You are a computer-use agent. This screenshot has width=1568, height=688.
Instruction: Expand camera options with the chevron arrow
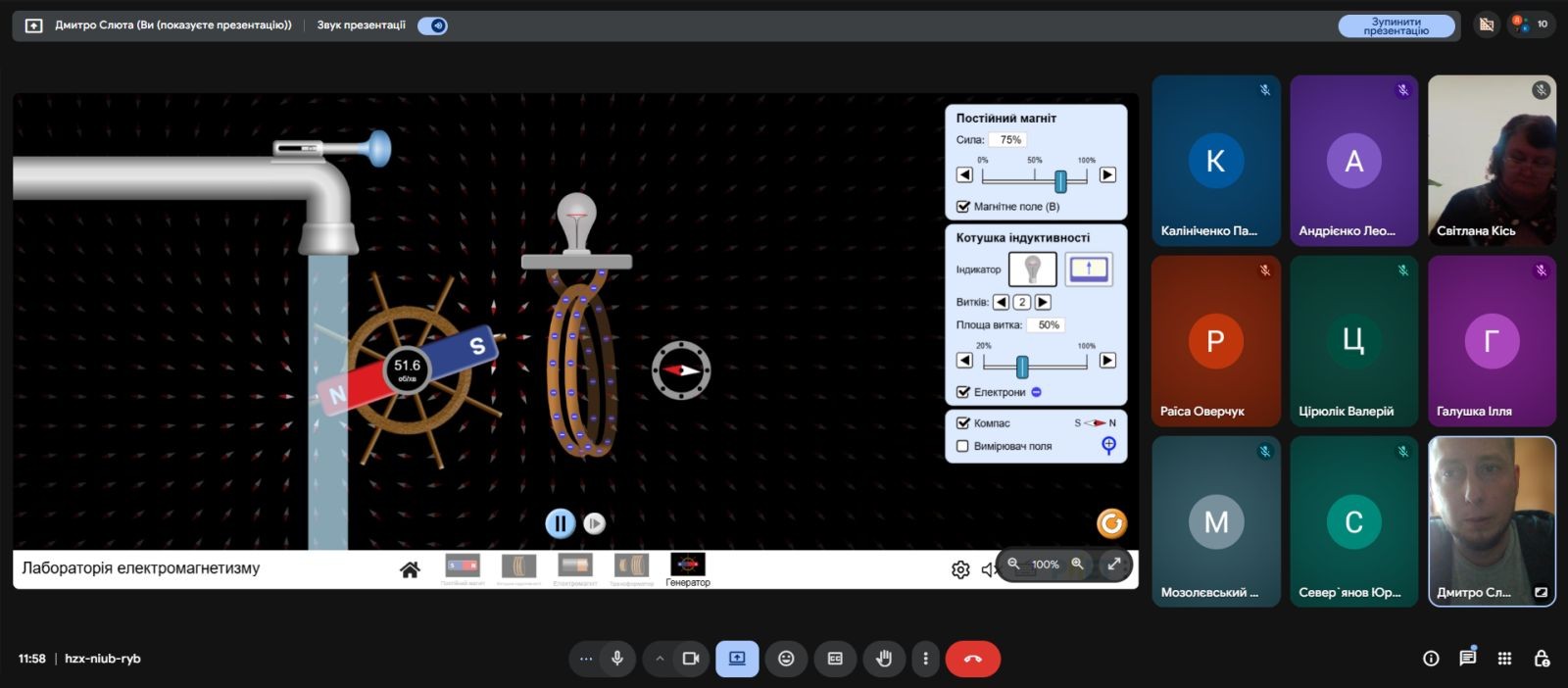pyautogui.click(x=660, y=659)
